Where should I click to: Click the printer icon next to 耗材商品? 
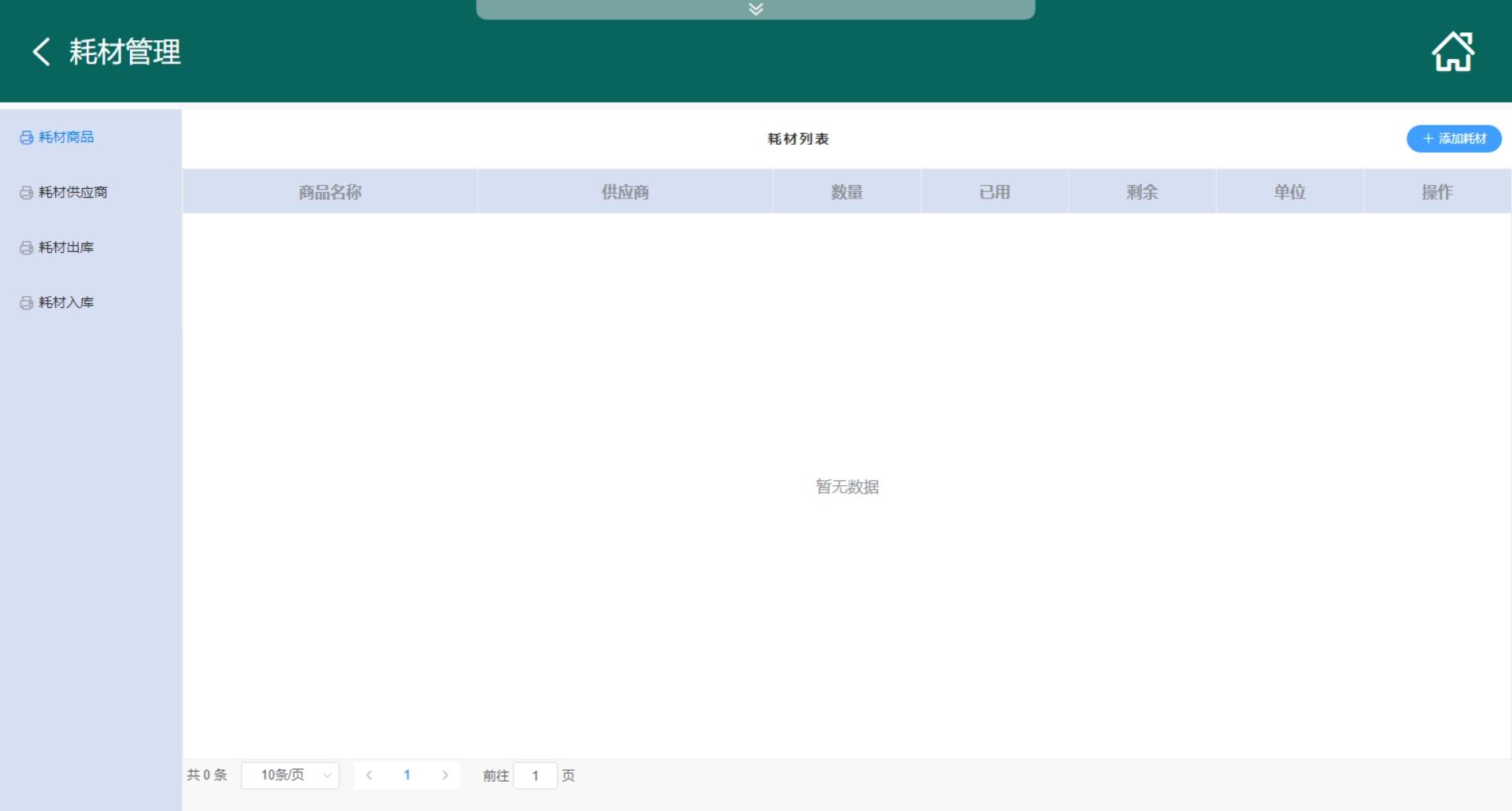27,138
